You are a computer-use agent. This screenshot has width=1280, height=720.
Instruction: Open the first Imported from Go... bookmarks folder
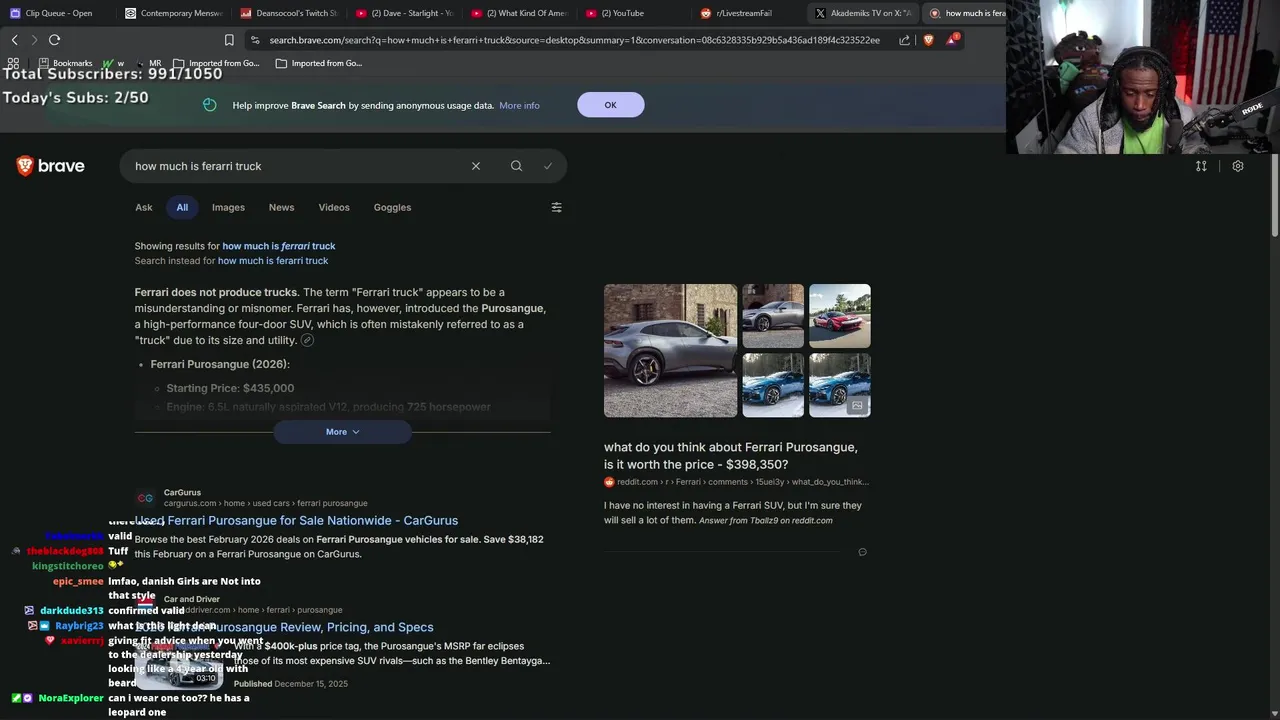pos(215,63)
